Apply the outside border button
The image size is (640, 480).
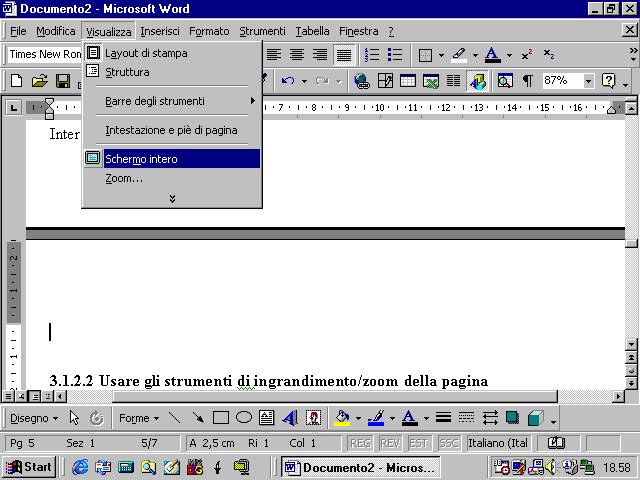click(425, 55)
